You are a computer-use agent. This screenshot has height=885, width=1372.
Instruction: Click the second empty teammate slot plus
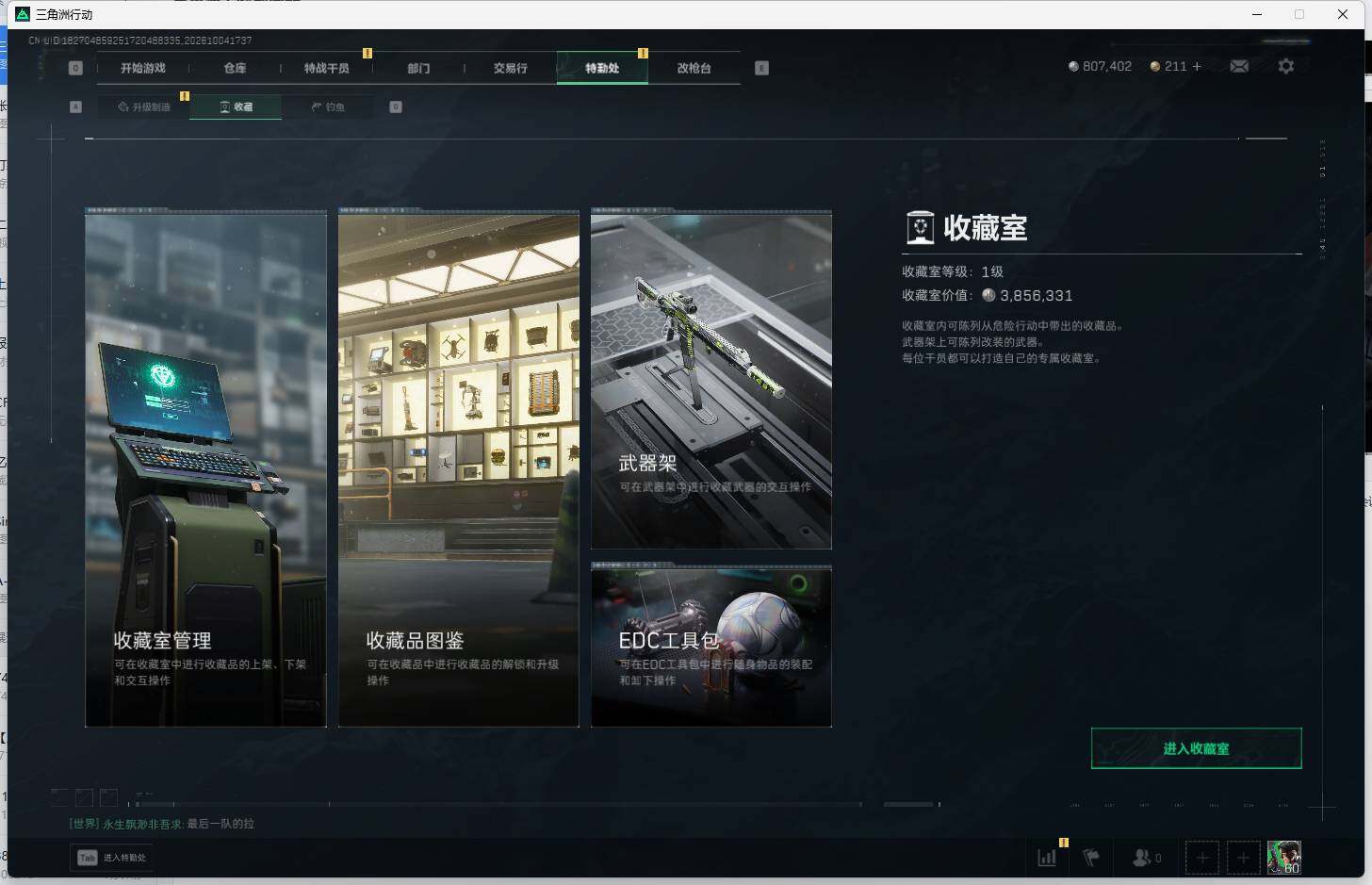(1243, 858)
